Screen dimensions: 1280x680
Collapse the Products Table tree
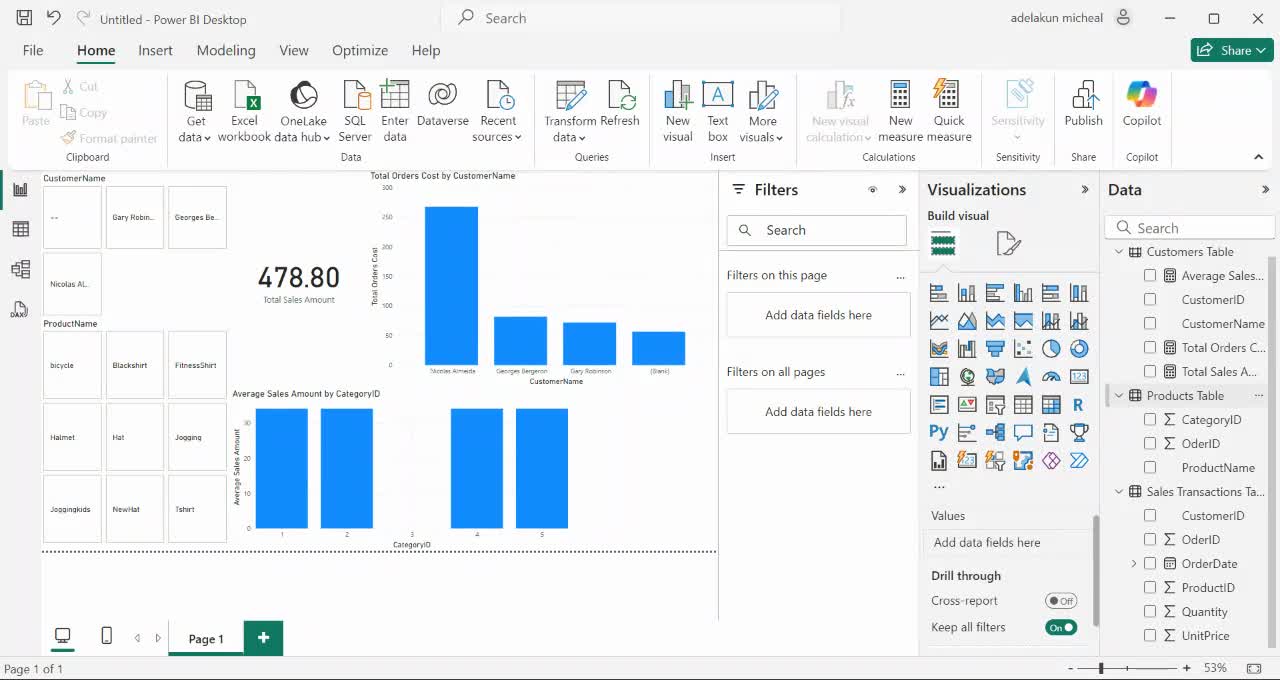coord(1119,396)
